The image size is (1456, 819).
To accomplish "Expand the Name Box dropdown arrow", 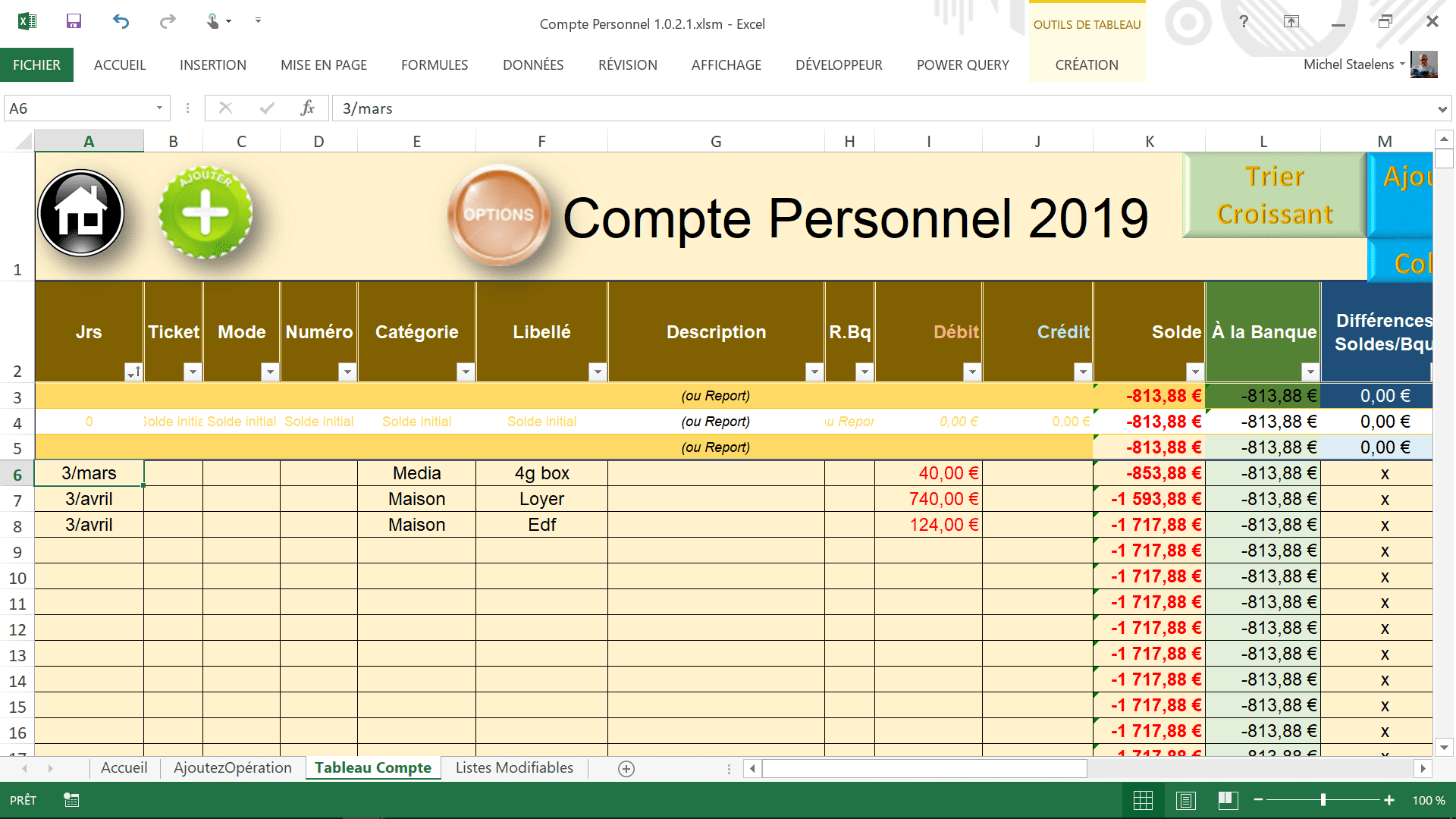I will (x=159, y=108).
